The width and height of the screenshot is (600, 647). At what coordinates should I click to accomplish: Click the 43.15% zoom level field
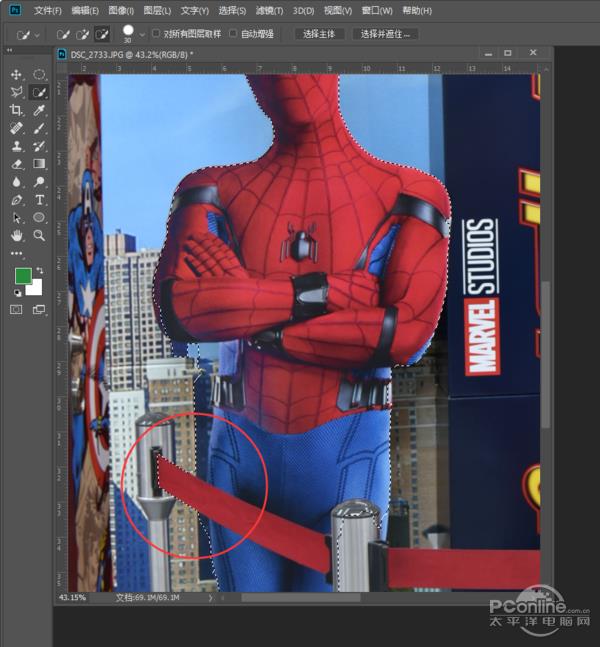coord(73,597)
